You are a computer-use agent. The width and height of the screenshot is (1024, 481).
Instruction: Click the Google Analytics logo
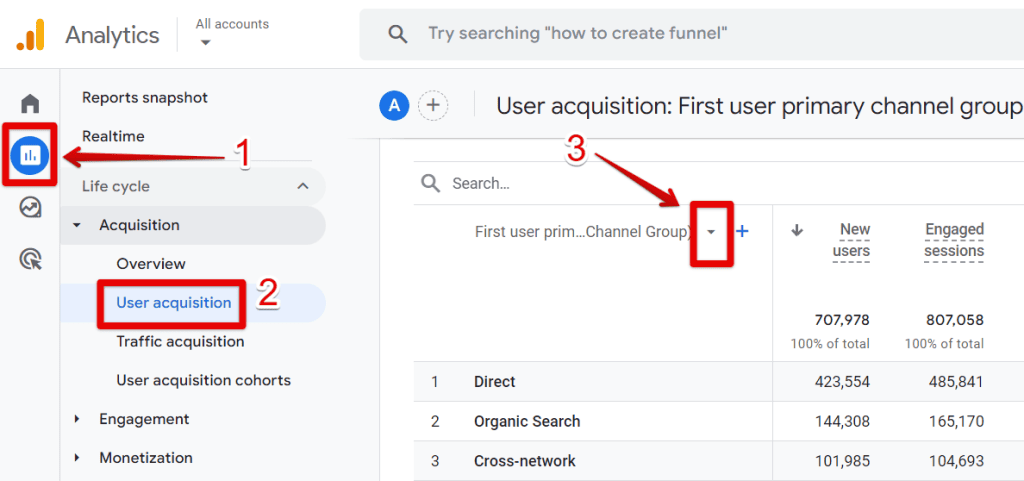pos(30,35)
